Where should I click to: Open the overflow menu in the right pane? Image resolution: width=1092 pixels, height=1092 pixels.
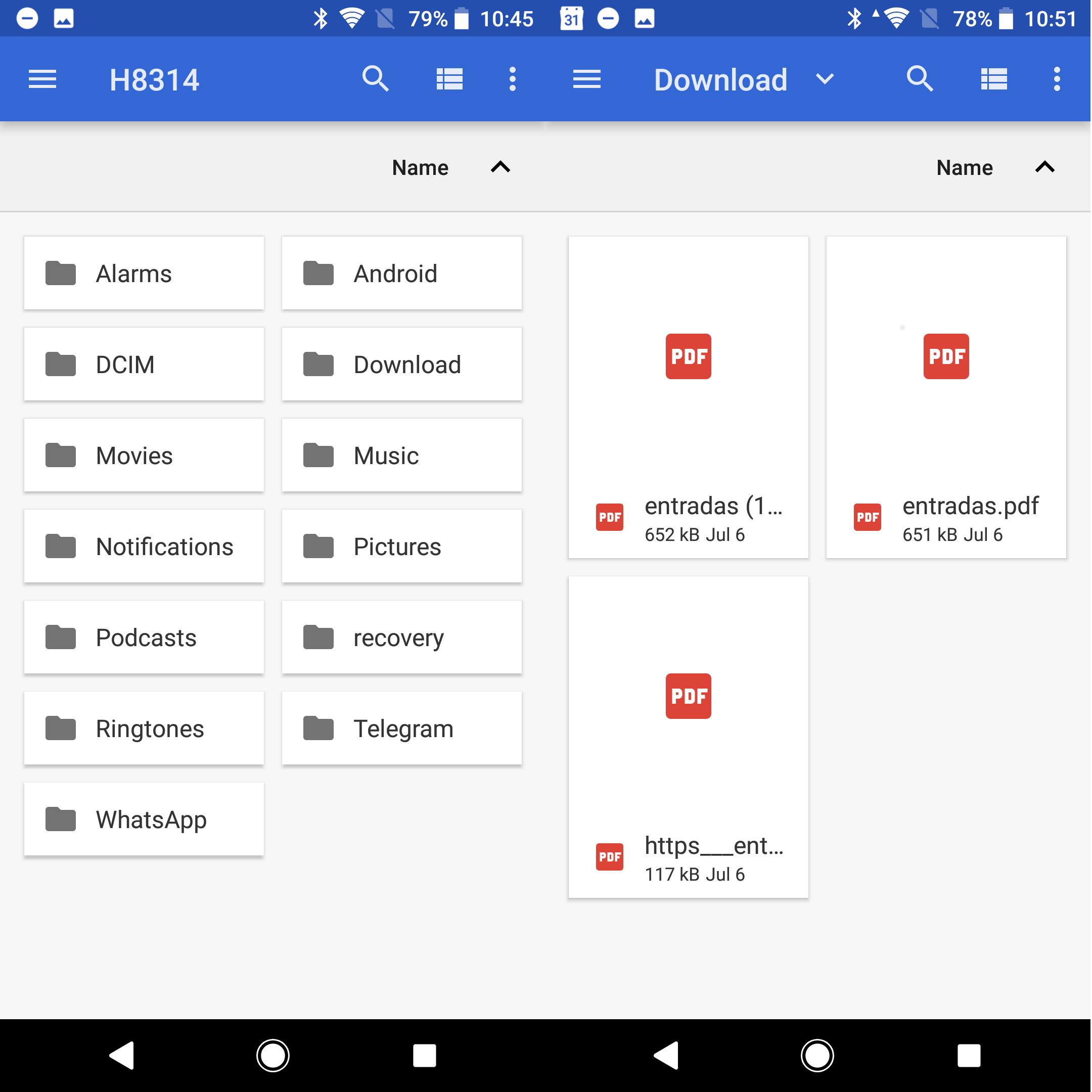tap(1058, 78)
